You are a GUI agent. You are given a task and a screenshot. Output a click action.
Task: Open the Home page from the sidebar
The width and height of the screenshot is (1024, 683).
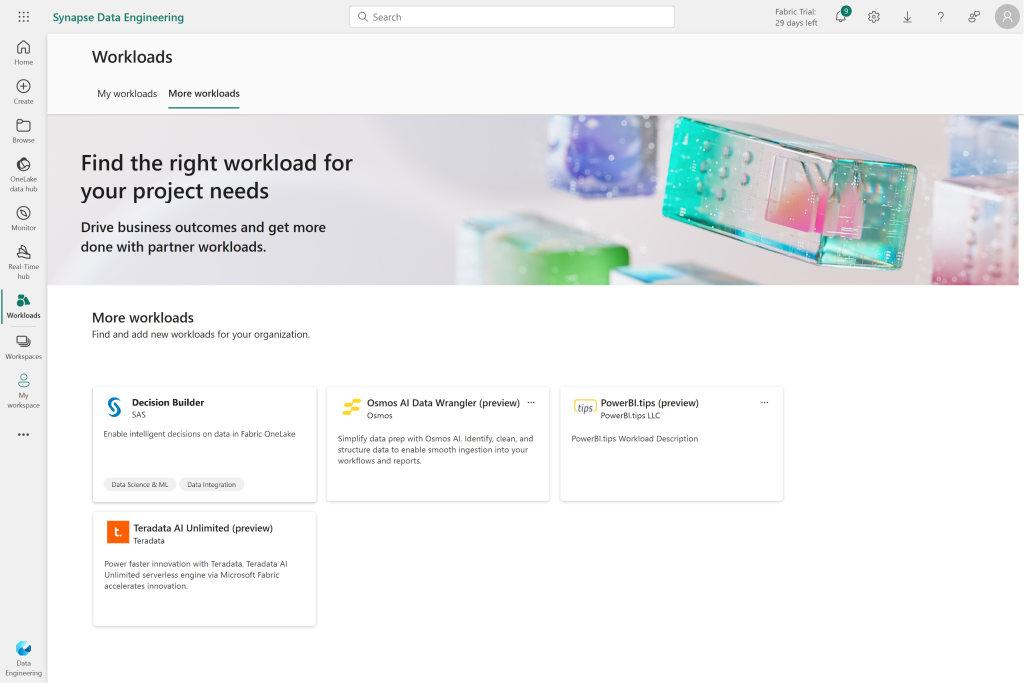[22, 50]
